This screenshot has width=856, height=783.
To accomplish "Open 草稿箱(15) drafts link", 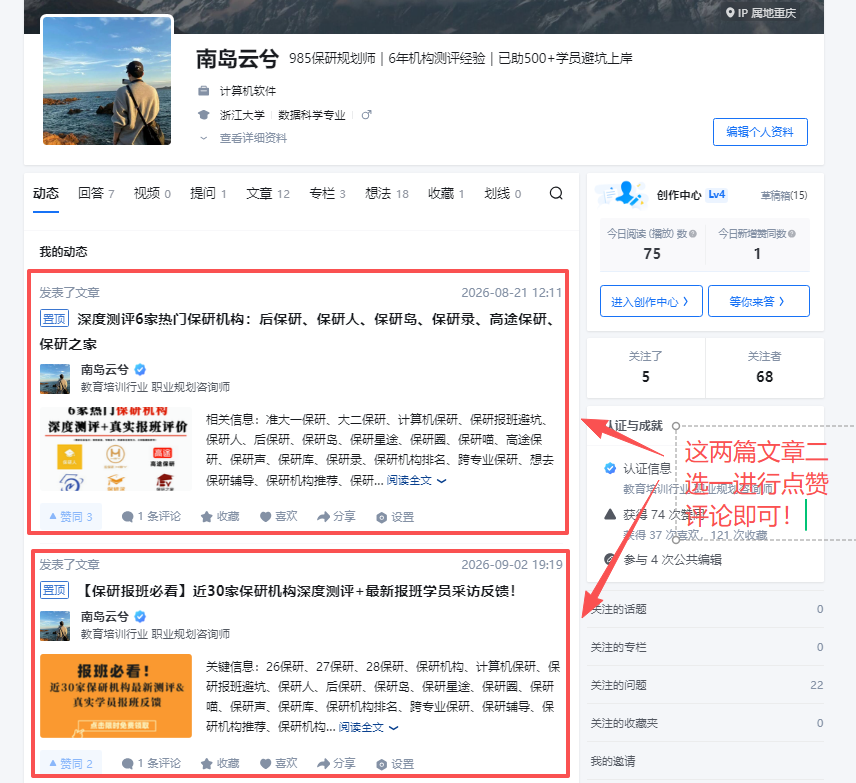I will pos(784,195).
